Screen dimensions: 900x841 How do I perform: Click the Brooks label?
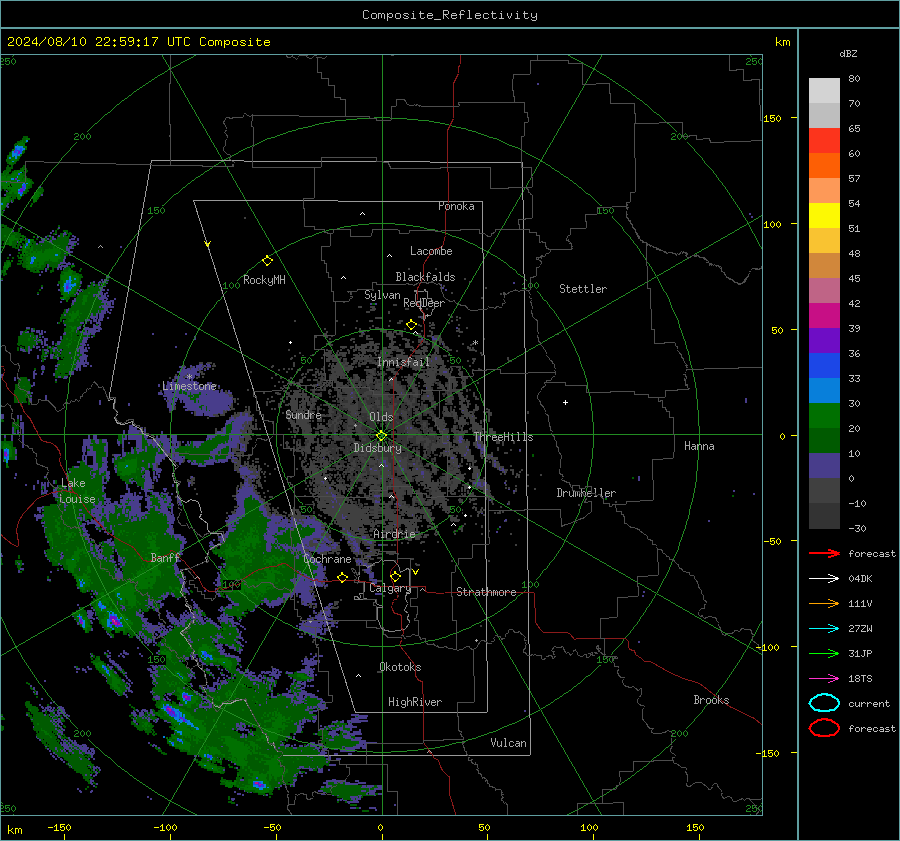pos(711,700)
